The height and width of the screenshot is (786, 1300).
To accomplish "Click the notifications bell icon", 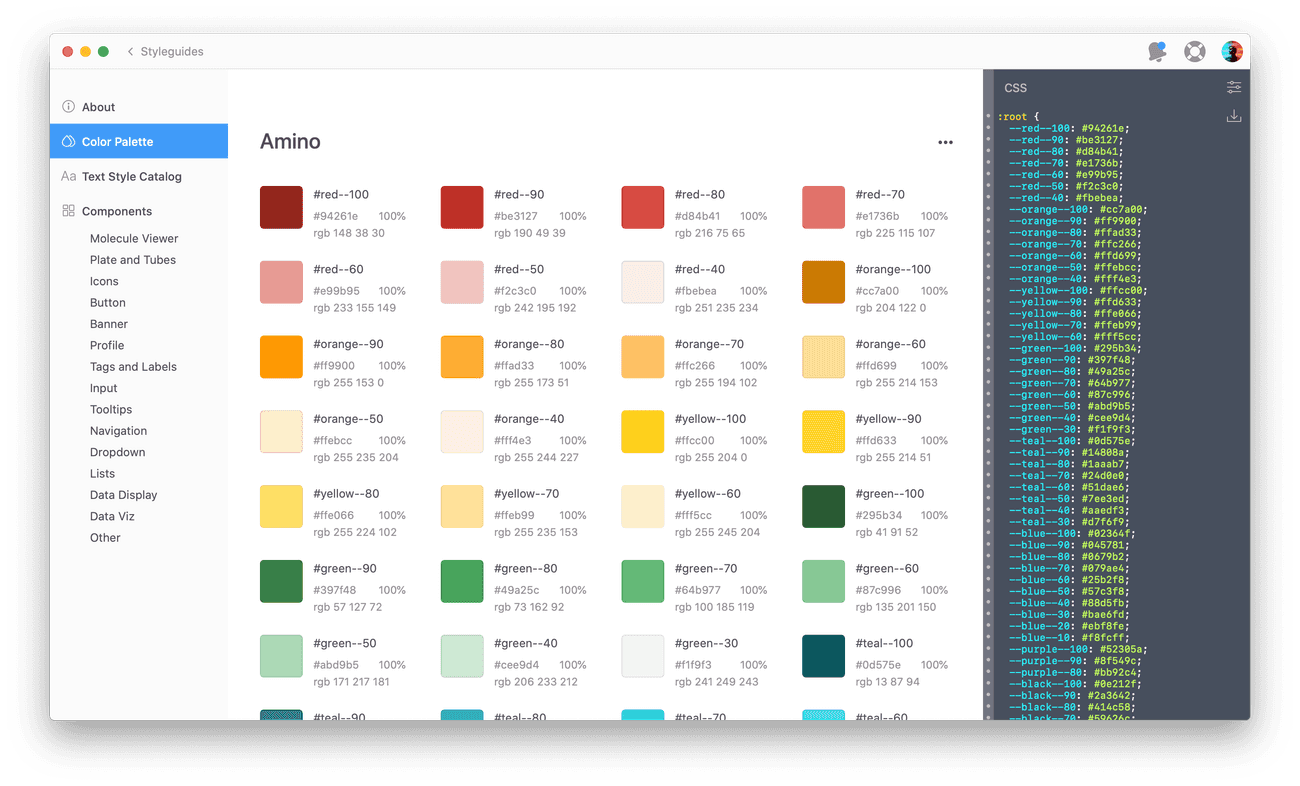I will coord(1157,52).
